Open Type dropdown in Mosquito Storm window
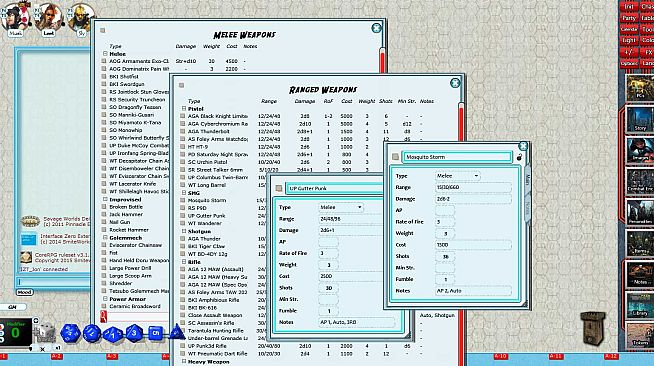Screen dimensions: 654x366 pyautogui.click(x=458, y=176)
